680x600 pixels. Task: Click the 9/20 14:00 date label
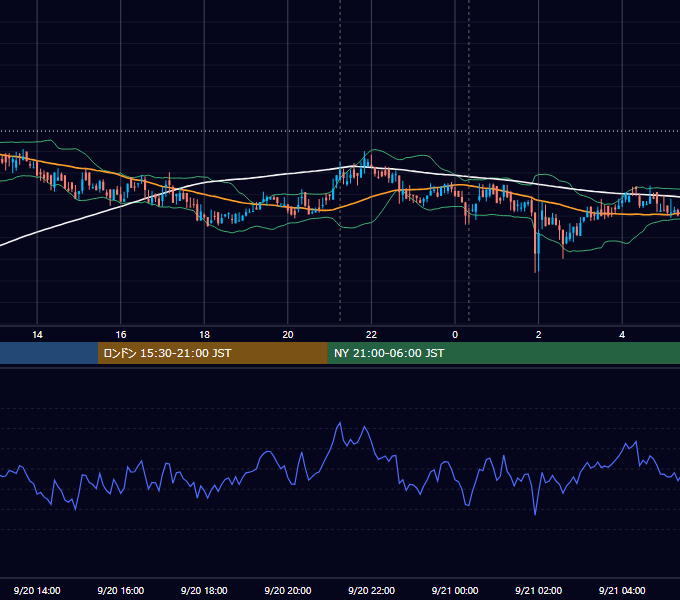pos(37,590)
